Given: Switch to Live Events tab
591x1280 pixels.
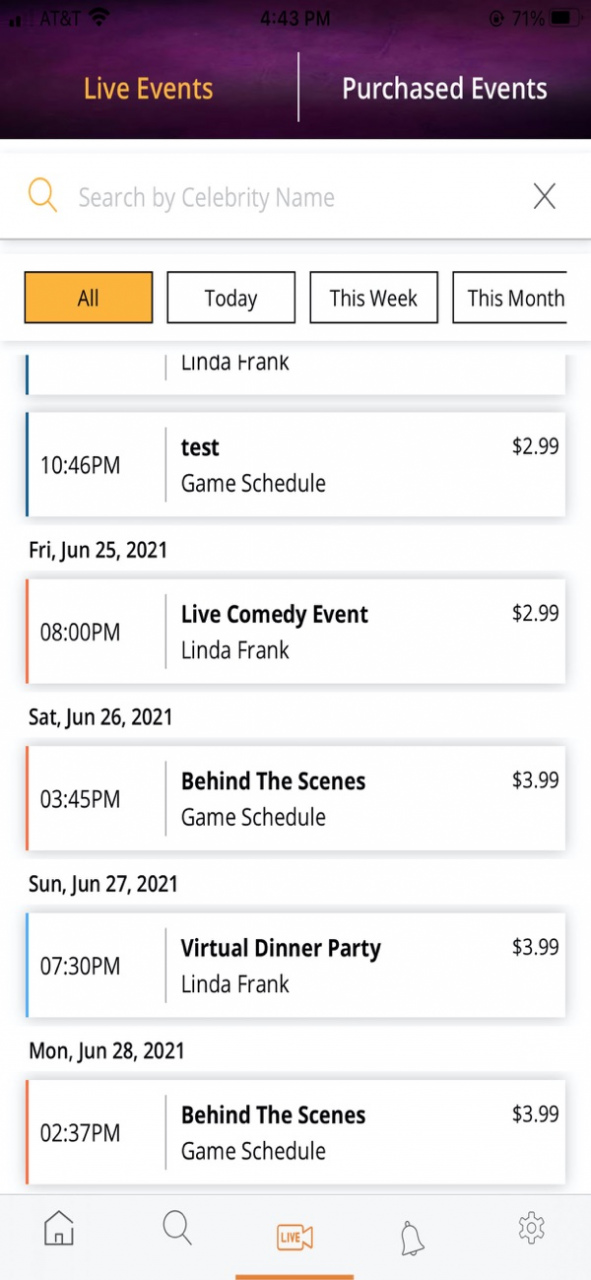Looking at the screenshot, I should coord(148,88).
